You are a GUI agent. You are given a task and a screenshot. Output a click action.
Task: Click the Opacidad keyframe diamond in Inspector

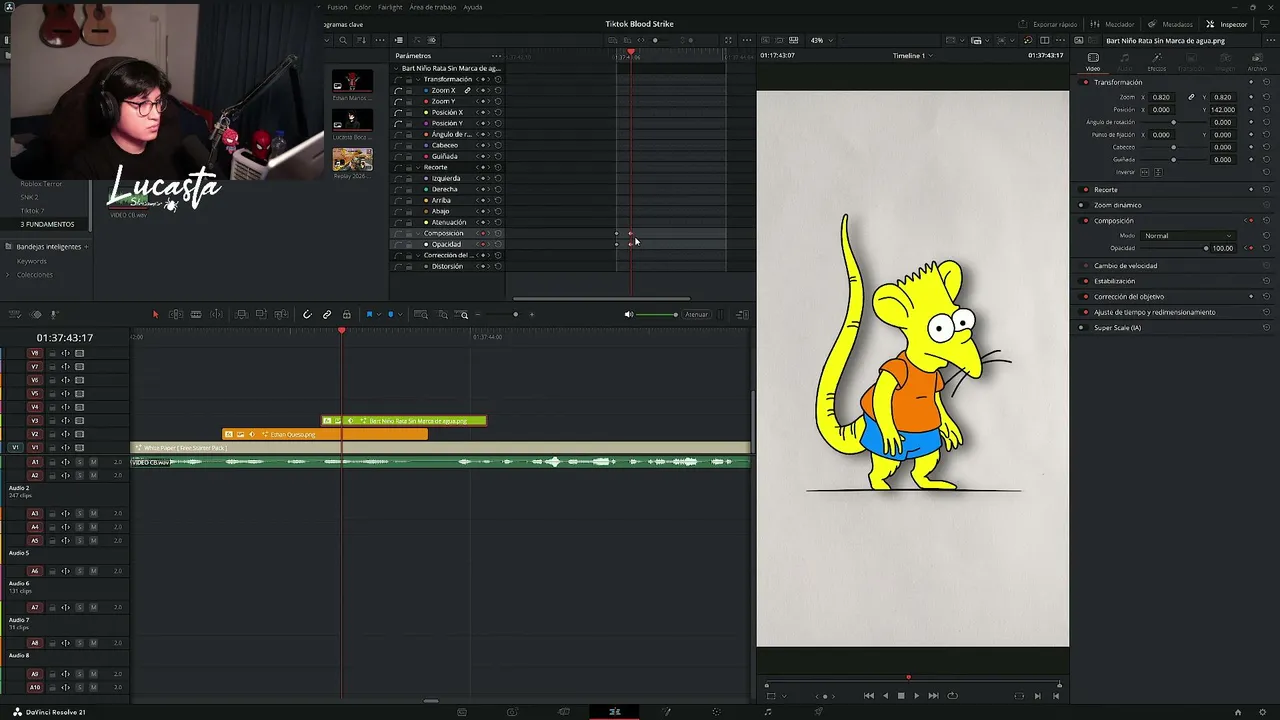(x=1251, y=248)
